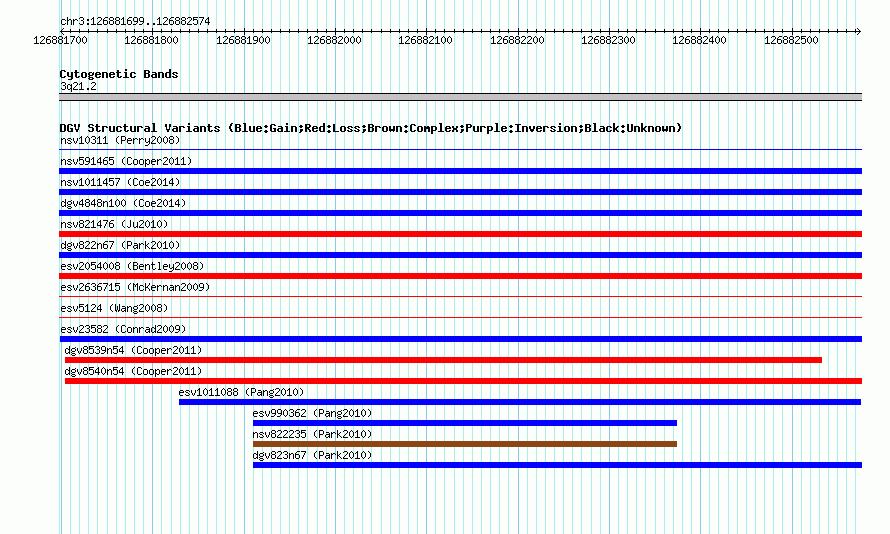The height and width of the screenshot is (534, 890).
Task: Select the dgv8539n54 red loss bar
Action: point(443,360)
